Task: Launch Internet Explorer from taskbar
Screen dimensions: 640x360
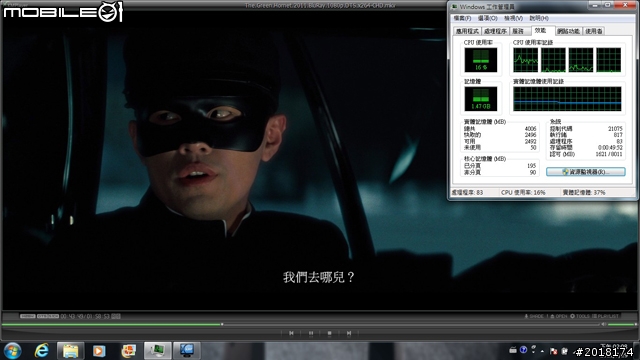Action: tap(42, 351)
